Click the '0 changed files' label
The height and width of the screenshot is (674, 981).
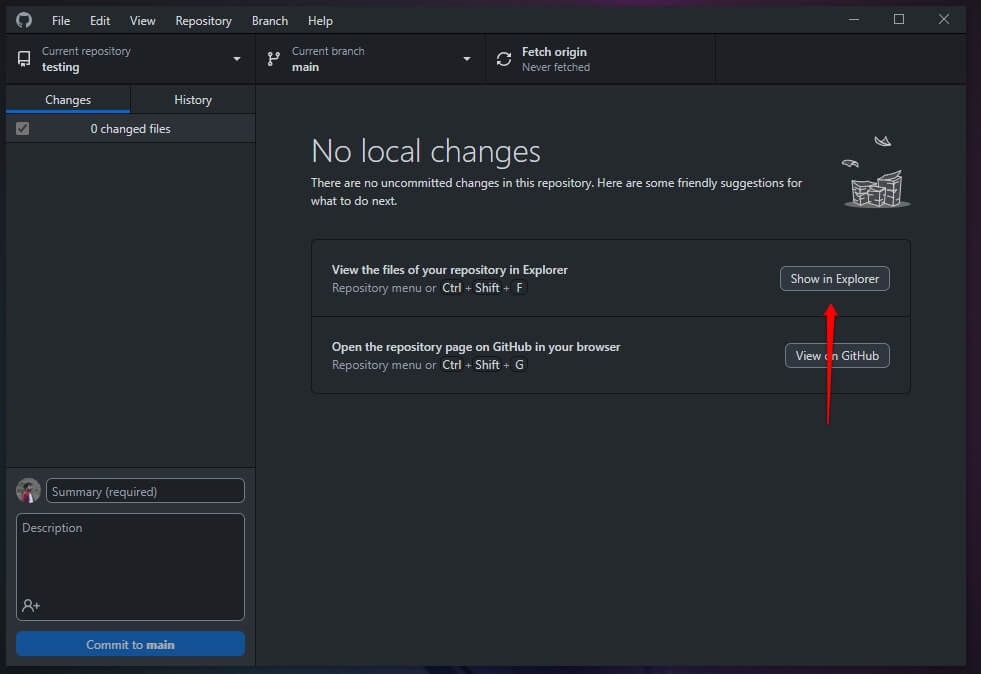pos(130,128)
